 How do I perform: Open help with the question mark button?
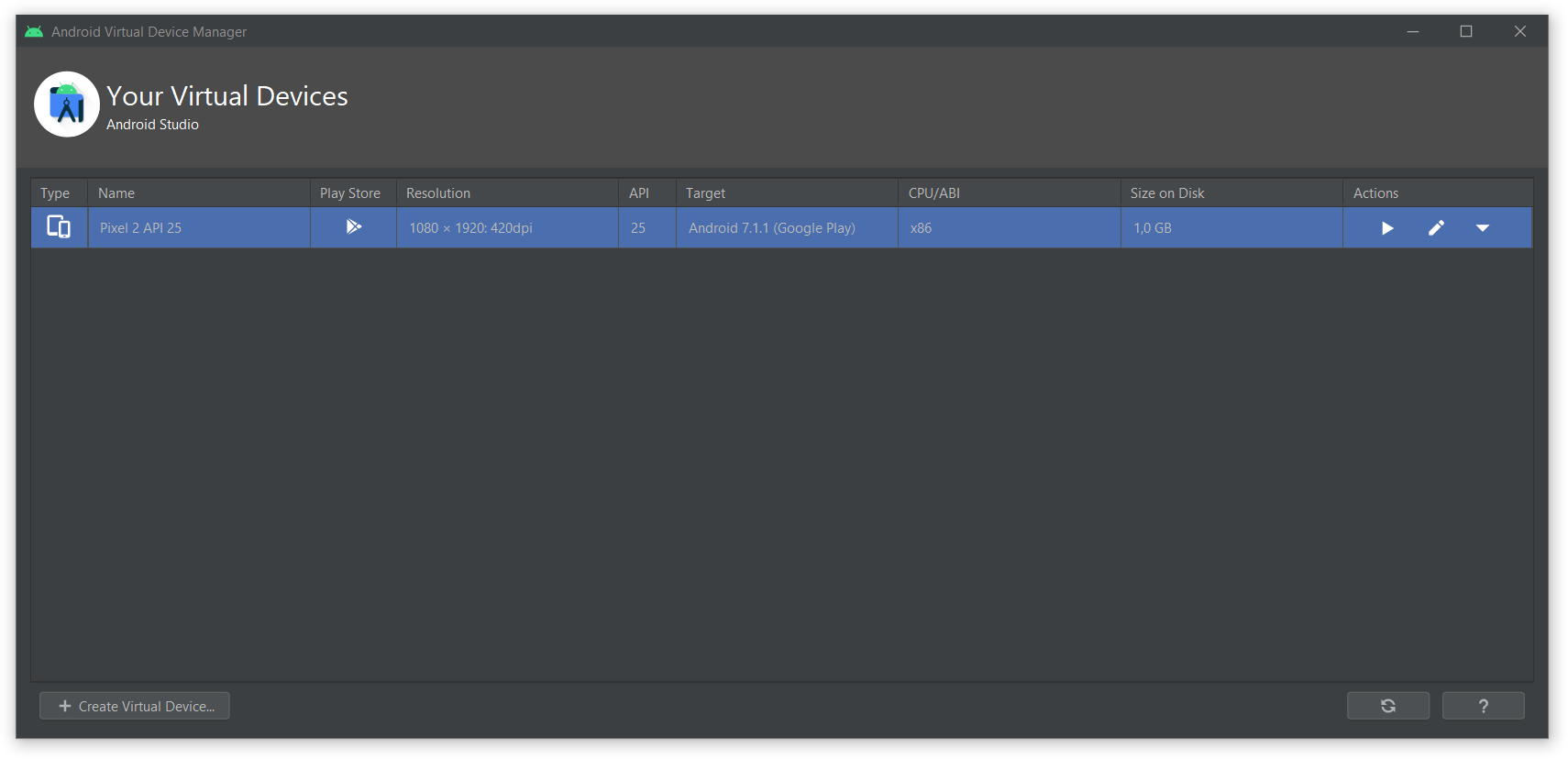click(1484, 706)
